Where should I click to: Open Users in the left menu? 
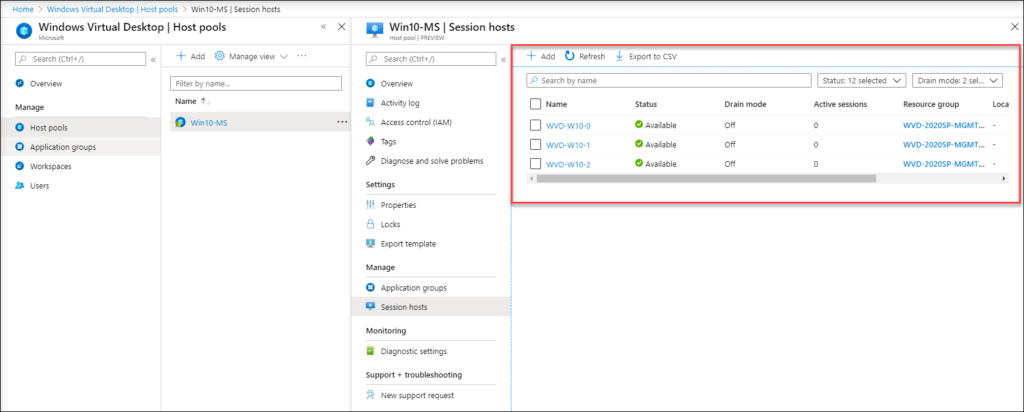click(39, 186)
